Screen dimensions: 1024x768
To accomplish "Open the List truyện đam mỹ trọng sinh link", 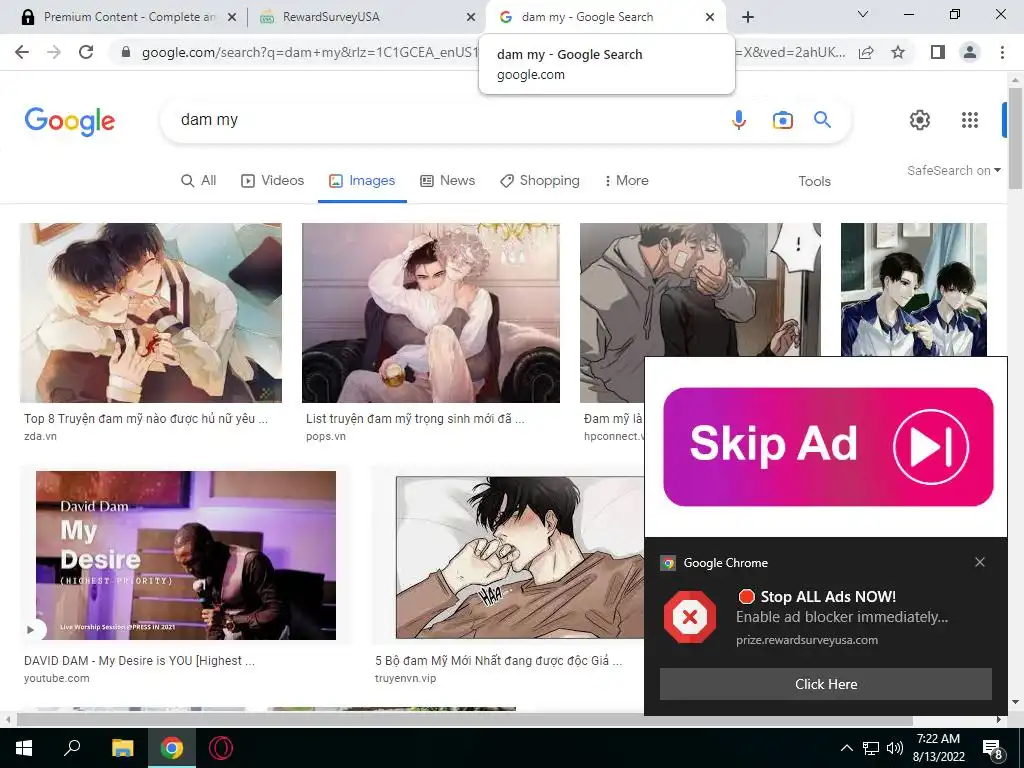I will pos(415,419).
